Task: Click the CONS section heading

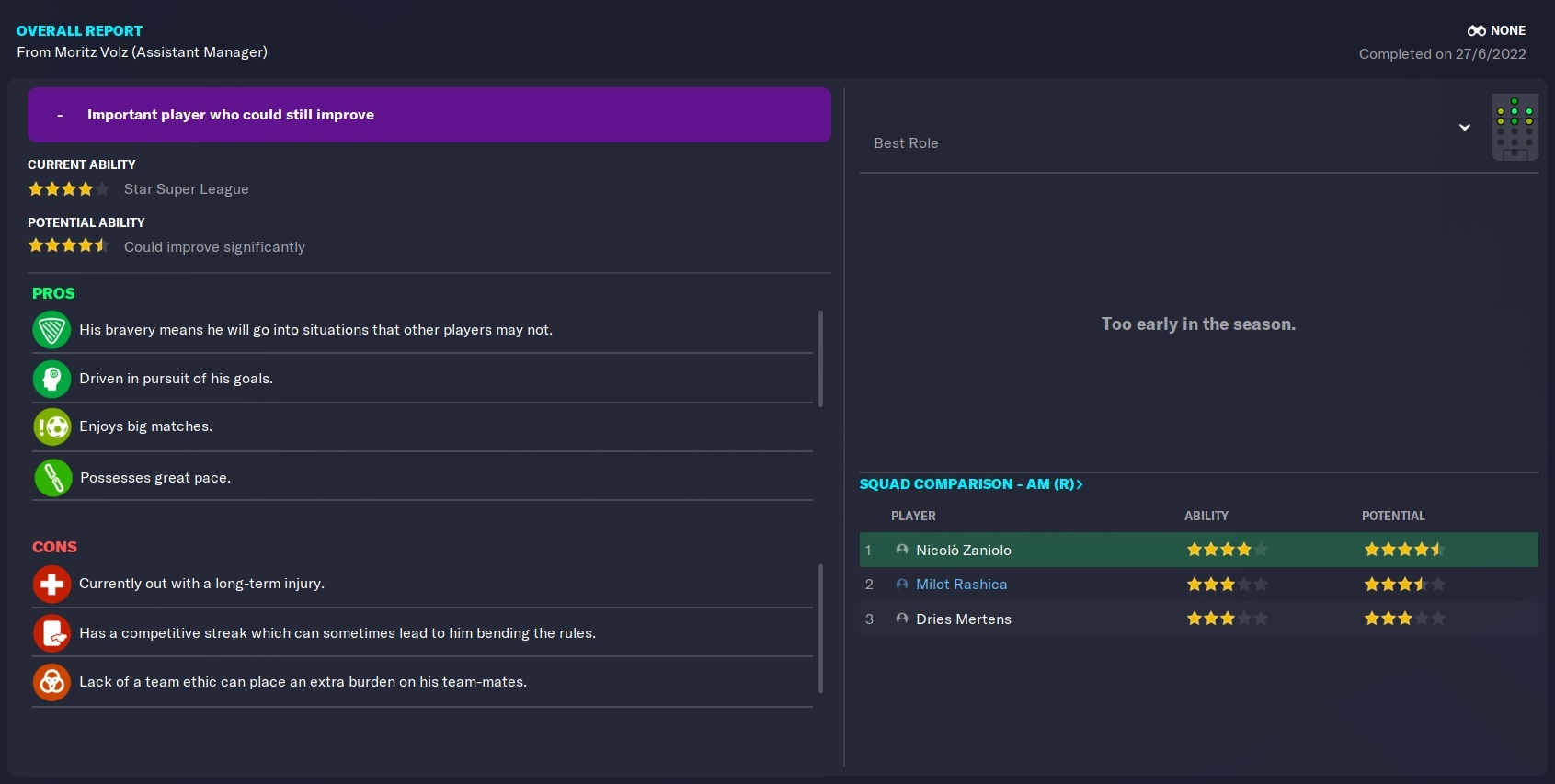Action: point(54,547)
